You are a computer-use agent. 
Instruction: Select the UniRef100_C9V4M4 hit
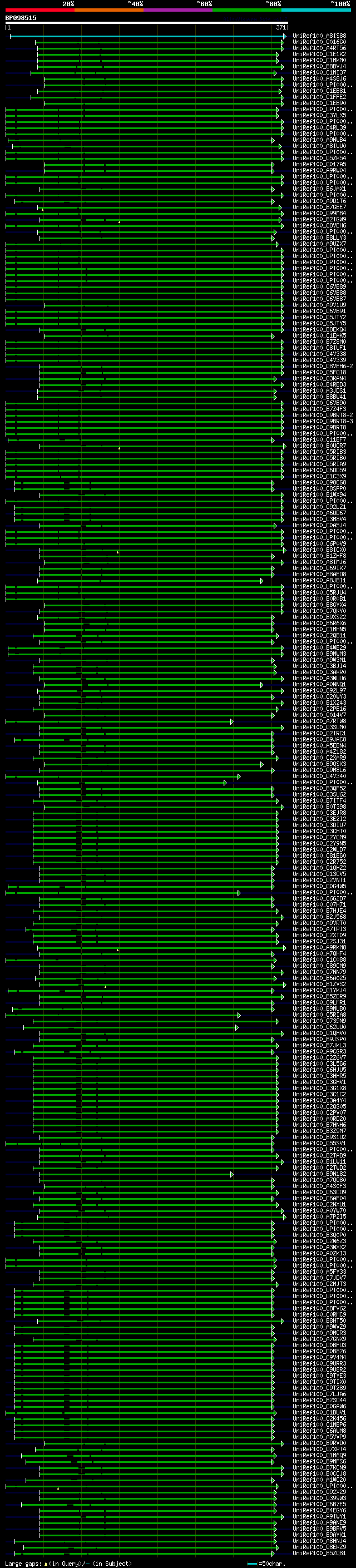point(319,1357)
